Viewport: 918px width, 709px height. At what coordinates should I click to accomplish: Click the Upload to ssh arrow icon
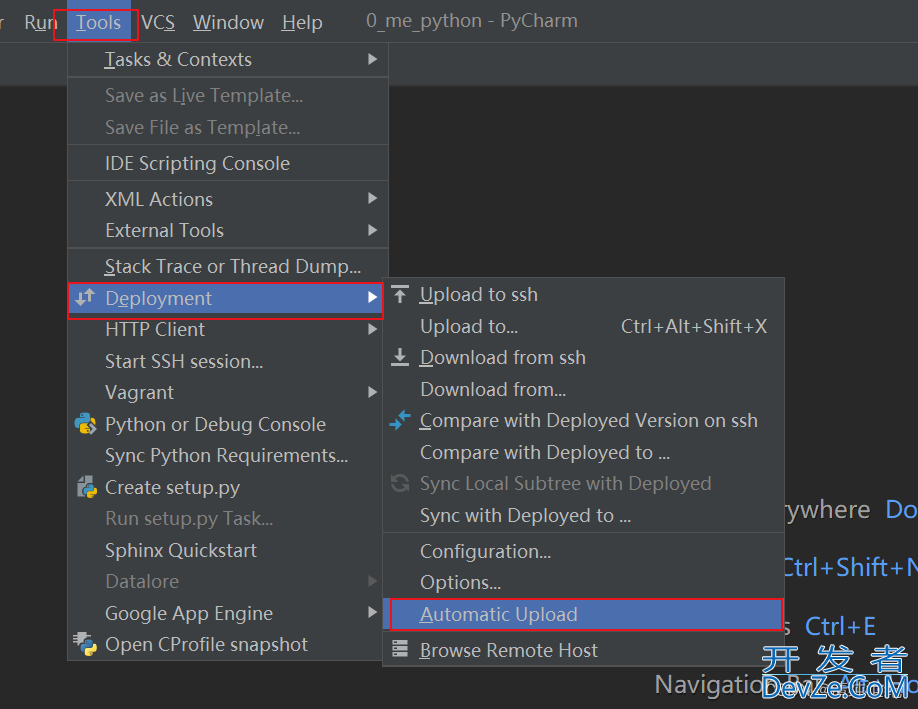point(400,294)
